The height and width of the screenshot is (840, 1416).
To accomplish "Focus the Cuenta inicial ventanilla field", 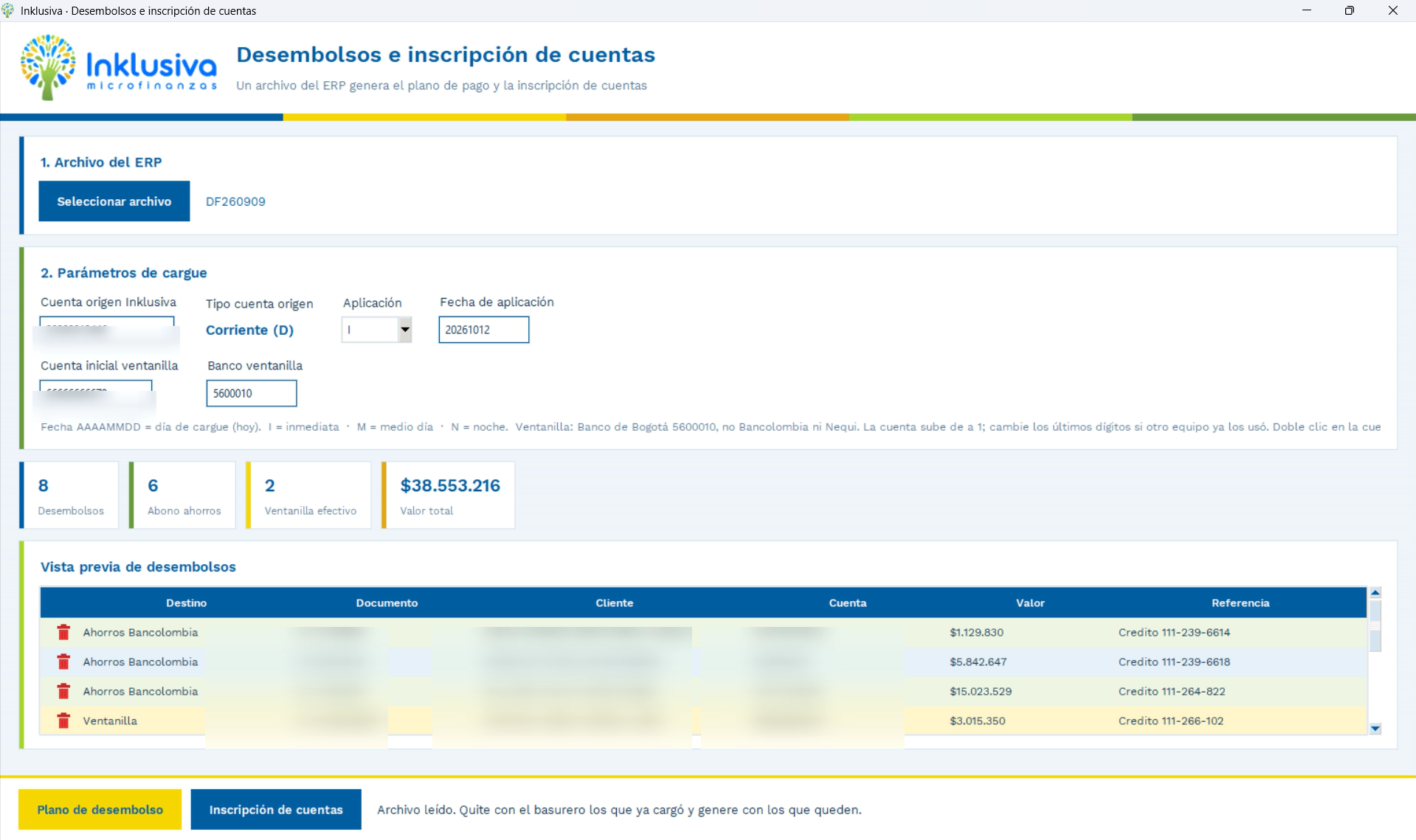I will pyautogui.click(x=96, y=393).
